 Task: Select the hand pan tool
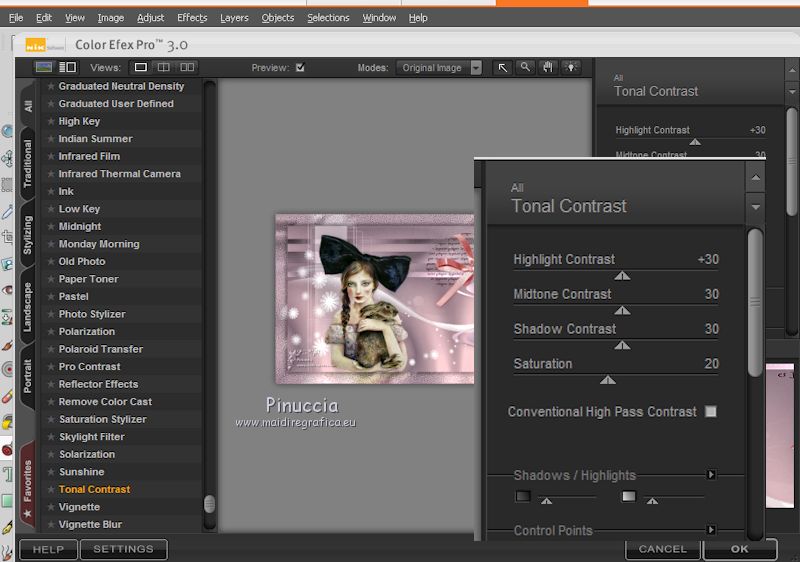548,67
